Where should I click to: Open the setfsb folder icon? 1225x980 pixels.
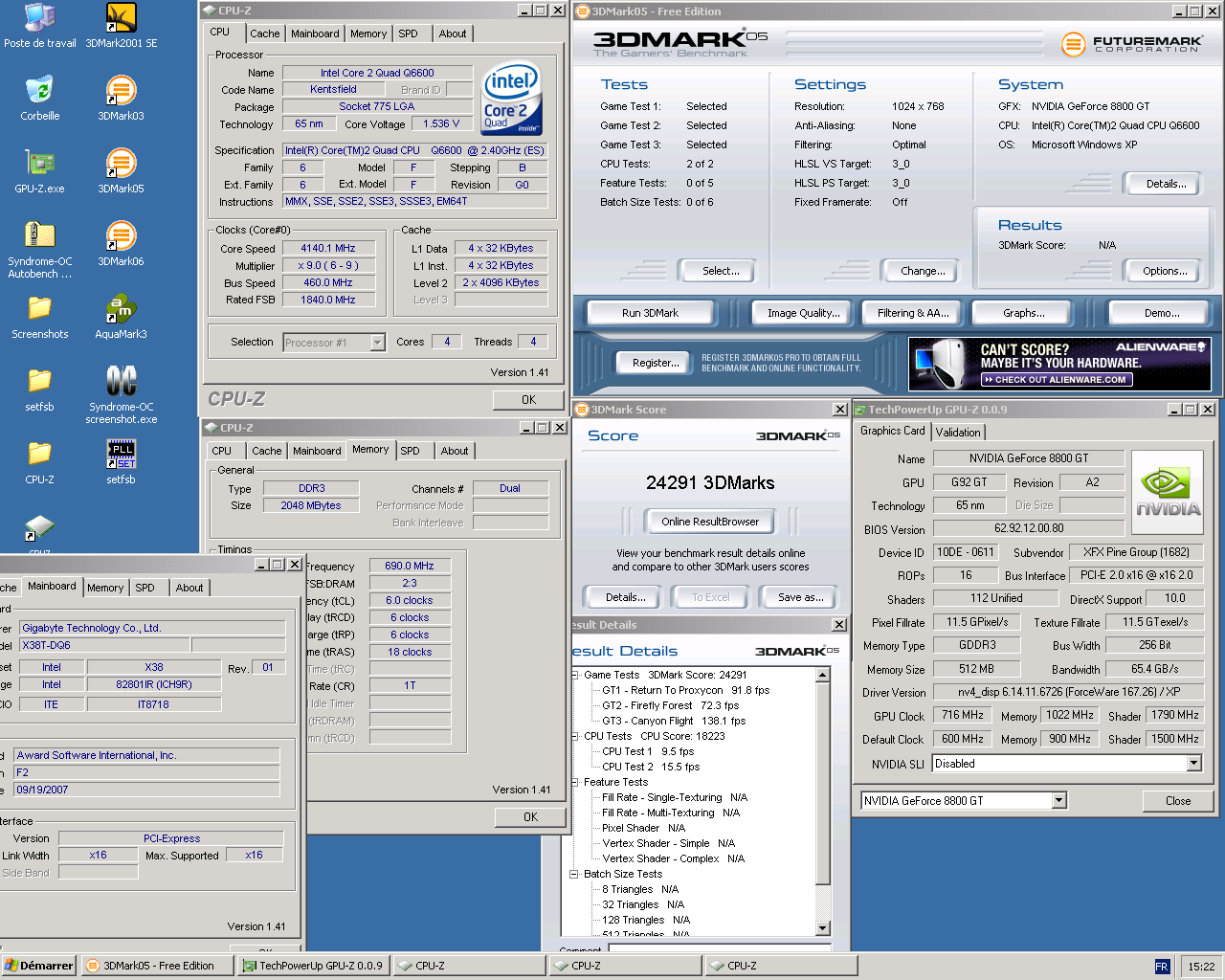coord(39,390)
